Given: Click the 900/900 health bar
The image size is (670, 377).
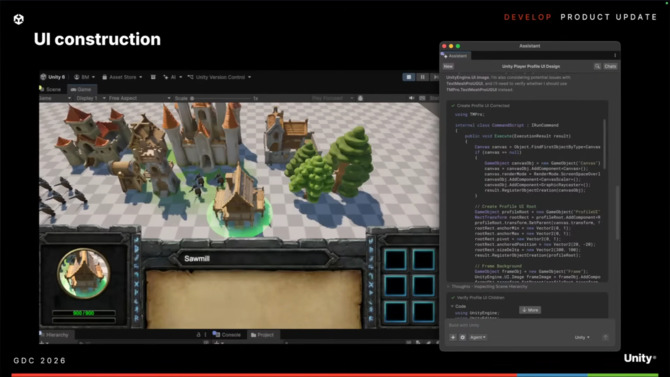Looking at the screenshot, I should coord(84,313).
